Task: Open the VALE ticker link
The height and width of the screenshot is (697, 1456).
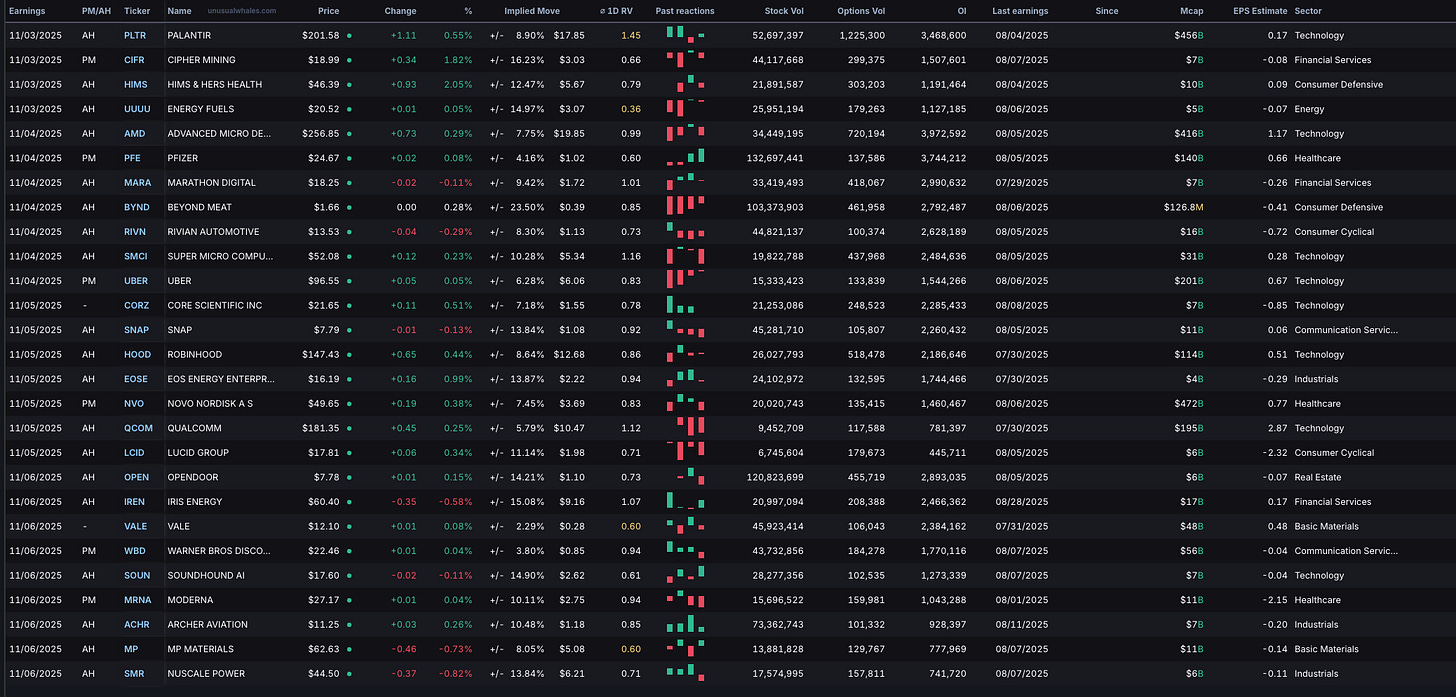Action: (x=135, y=527)
